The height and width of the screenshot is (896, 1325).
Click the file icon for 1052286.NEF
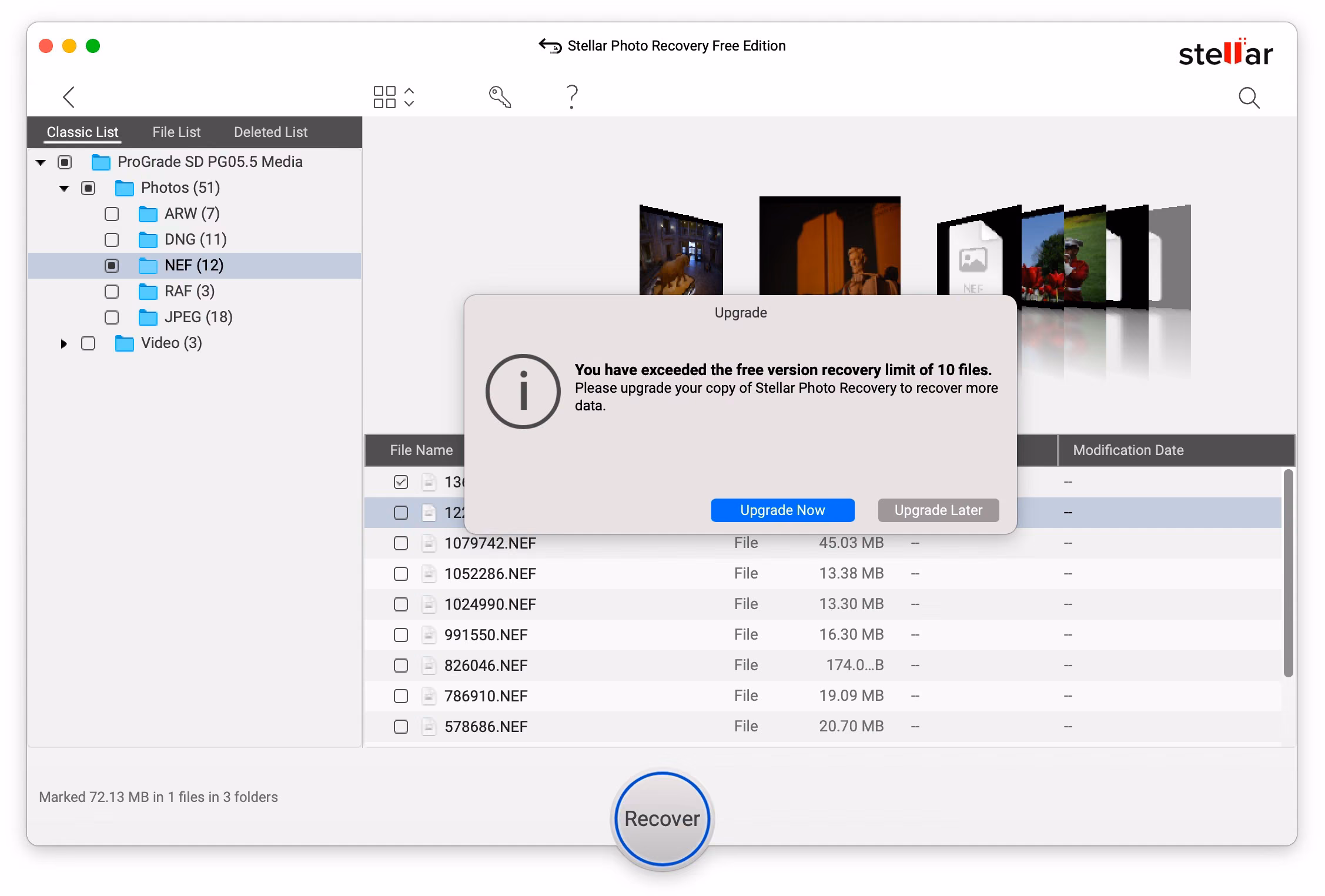pyautogui.click(x=429, y=574)
